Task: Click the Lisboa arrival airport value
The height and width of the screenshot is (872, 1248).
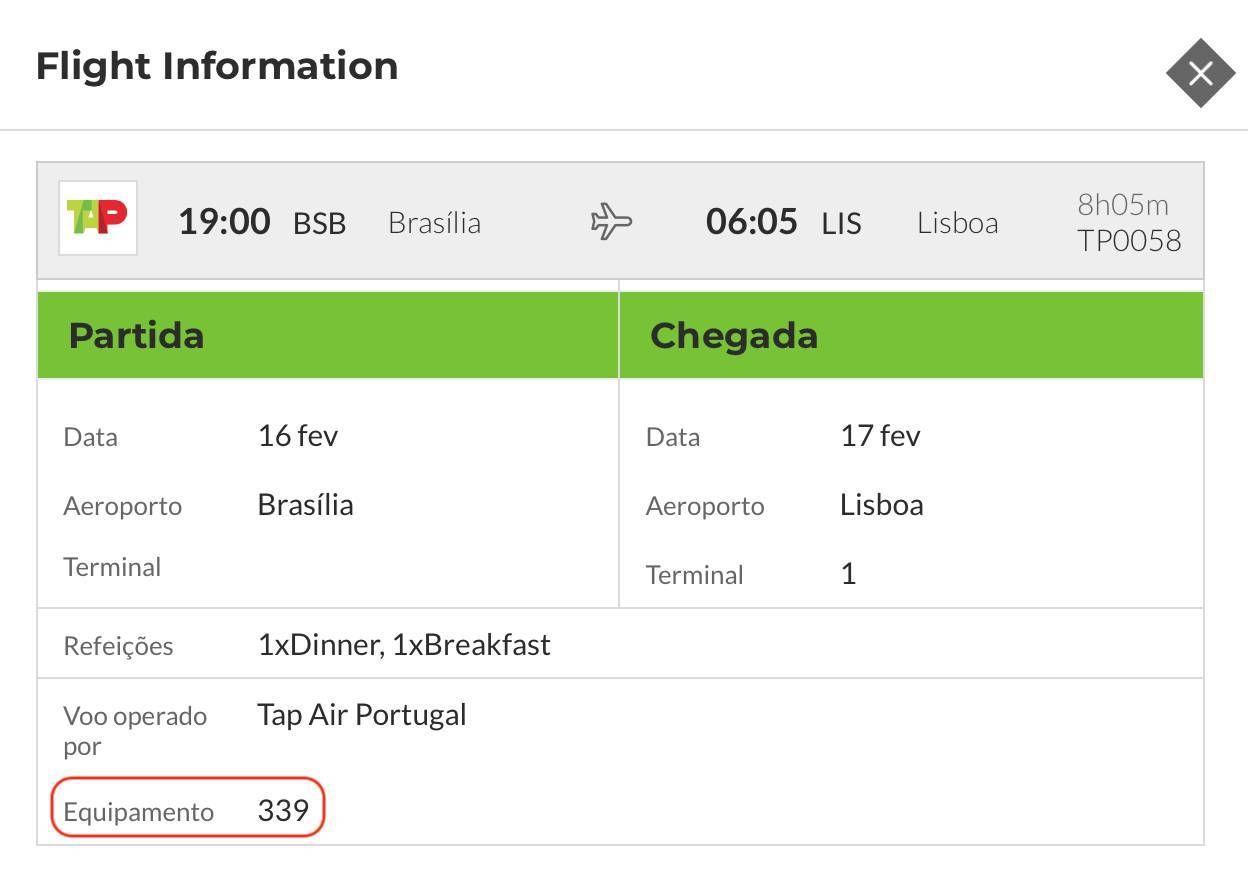Action: coord(881,505)
